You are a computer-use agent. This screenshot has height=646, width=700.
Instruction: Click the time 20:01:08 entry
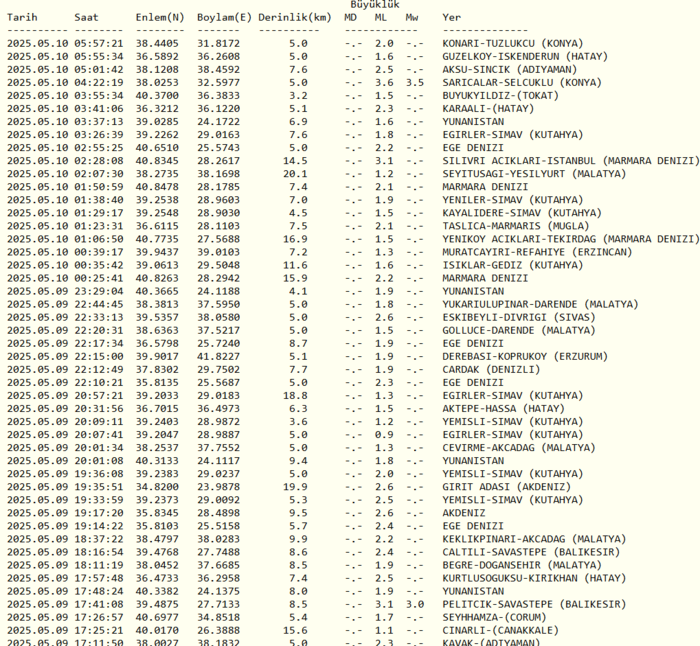click(x=99, y=461)
